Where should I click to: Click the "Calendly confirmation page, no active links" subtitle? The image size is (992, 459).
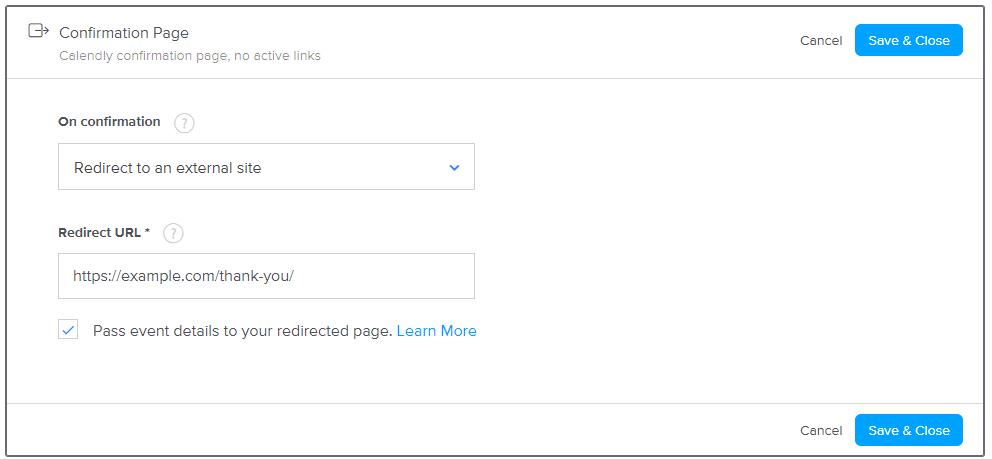coord(190,56)
